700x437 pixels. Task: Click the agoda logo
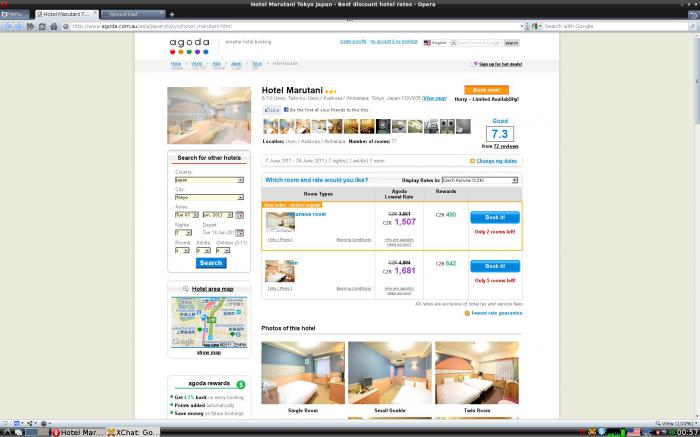pos(189,46)
